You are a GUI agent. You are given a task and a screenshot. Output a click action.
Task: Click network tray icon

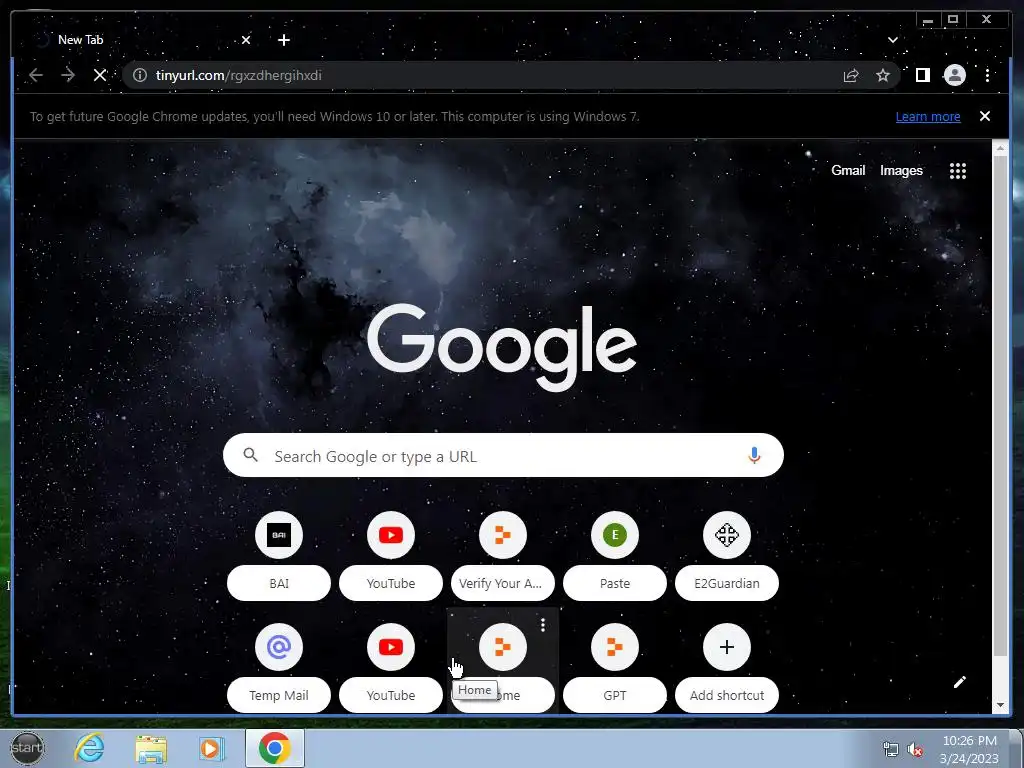[890, 749]
